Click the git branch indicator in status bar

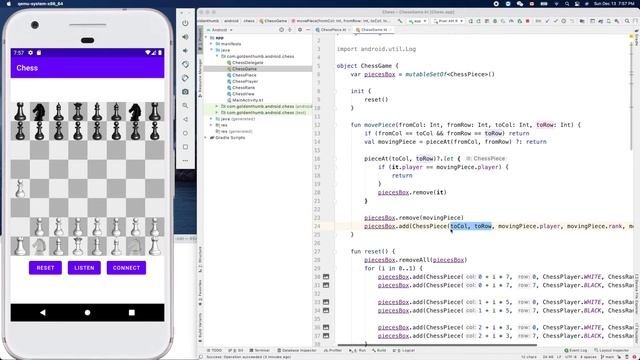607,357
